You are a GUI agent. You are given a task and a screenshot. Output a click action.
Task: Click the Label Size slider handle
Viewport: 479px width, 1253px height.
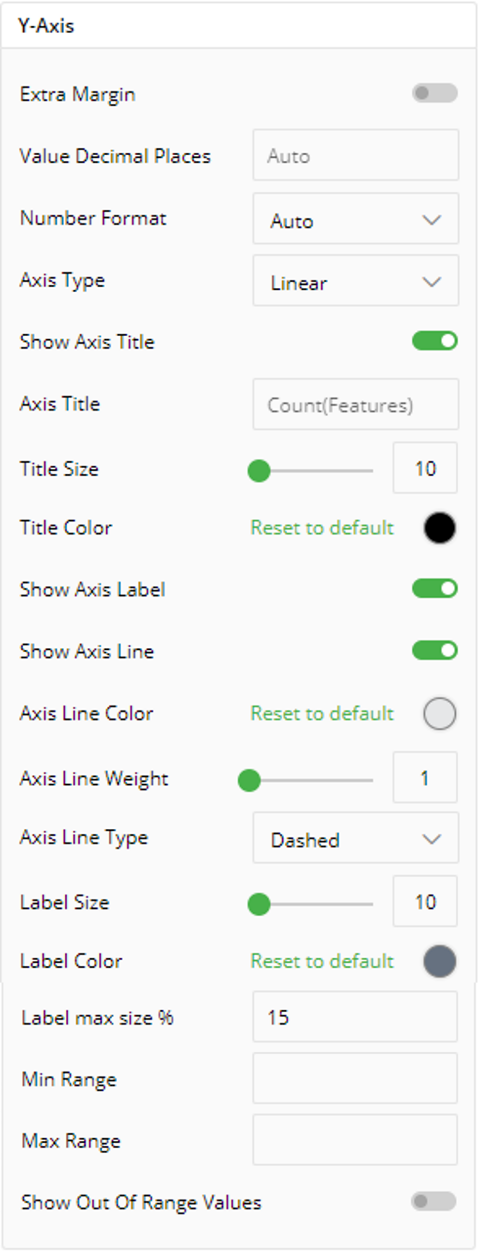tap(259, 903)
